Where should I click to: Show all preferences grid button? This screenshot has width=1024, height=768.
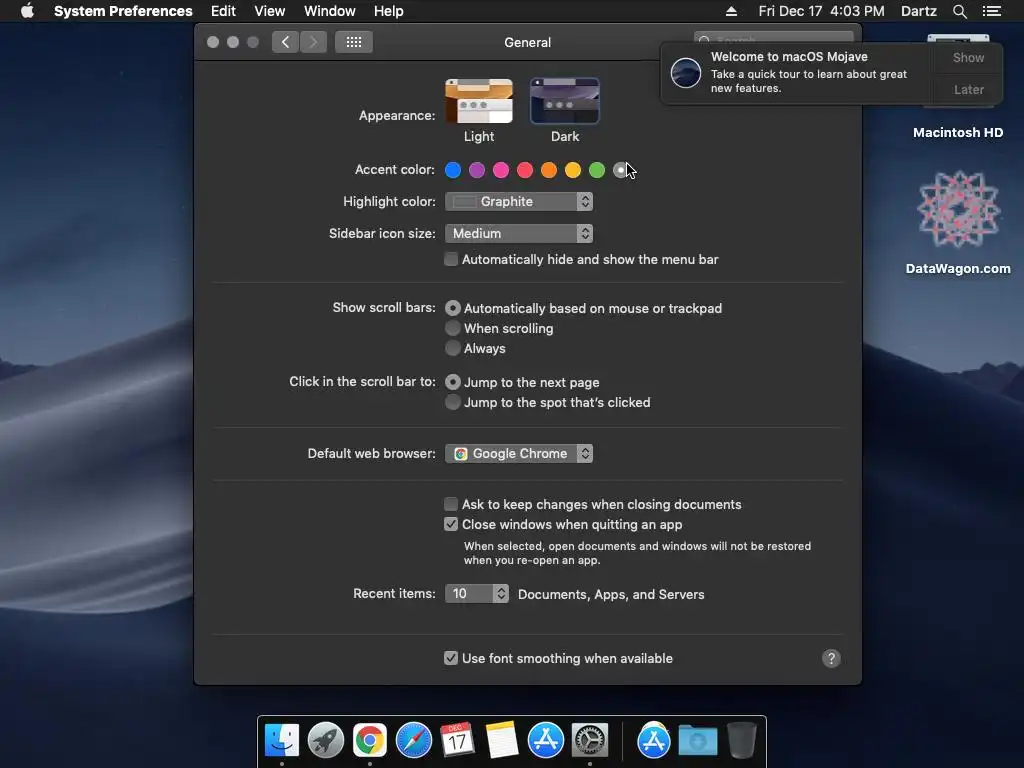coord(354,42)
